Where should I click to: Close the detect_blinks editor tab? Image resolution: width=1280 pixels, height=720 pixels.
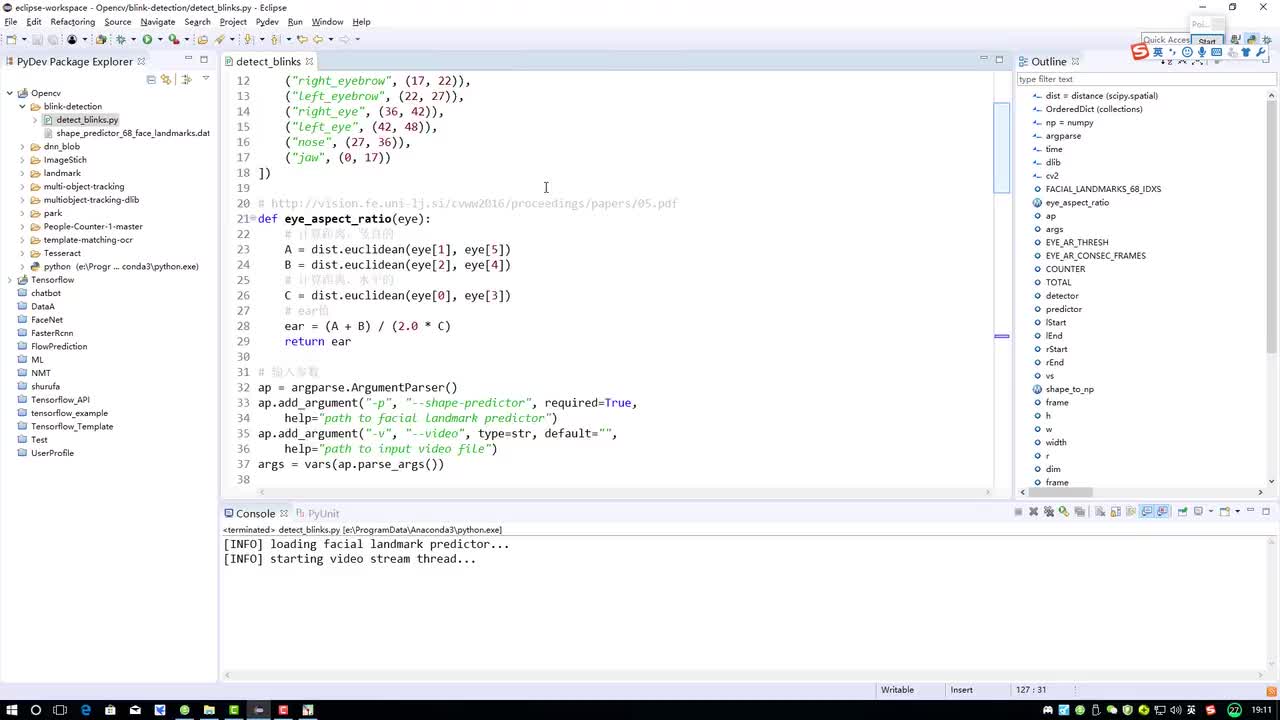(x=309, y=62)
